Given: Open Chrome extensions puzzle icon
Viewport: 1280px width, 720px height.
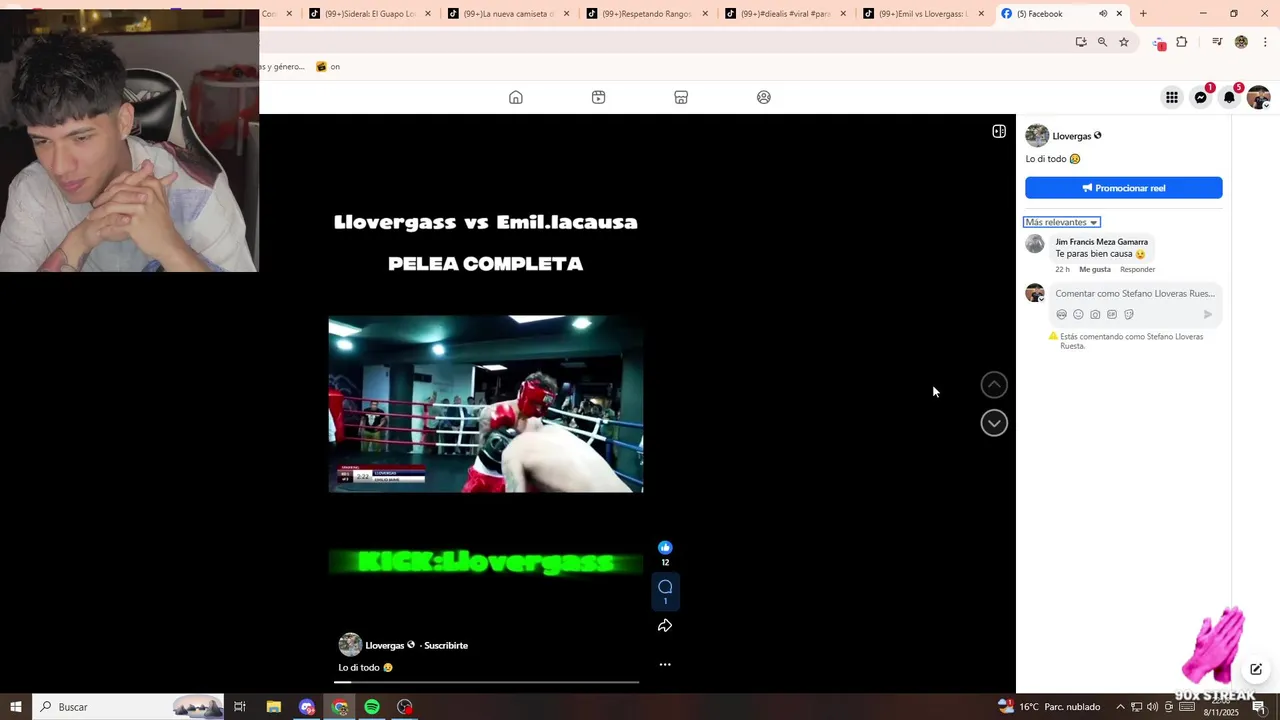Looking at the screenshot, I should pyautogui.click(x=1182, y=42).
